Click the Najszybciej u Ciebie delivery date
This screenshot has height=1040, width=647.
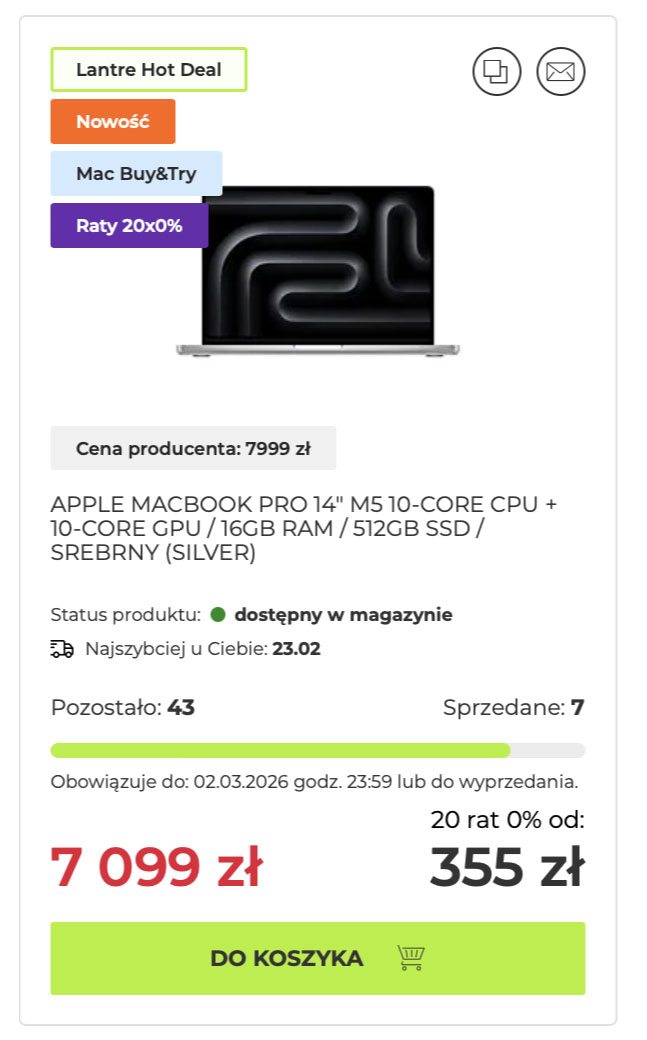(x=296, y=649)
